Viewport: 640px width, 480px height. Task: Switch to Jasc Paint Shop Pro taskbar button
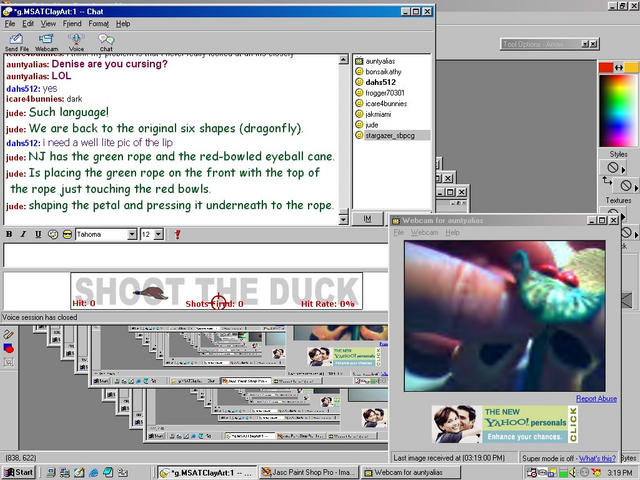click(x=309, y=472)
